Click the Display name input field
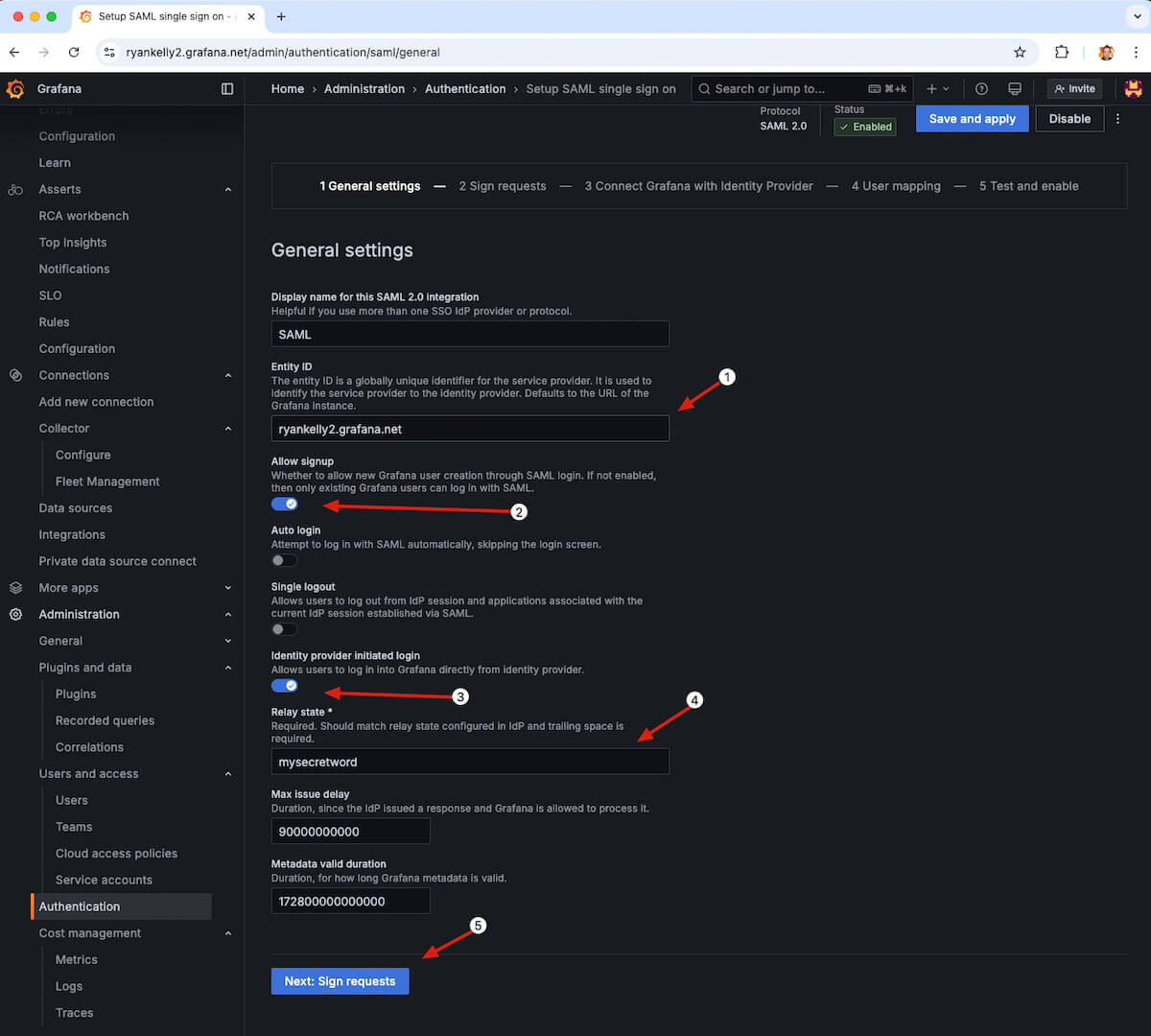Image resolution: width=1151 pixels, height=1036 pixels. [x=470, y=334]
